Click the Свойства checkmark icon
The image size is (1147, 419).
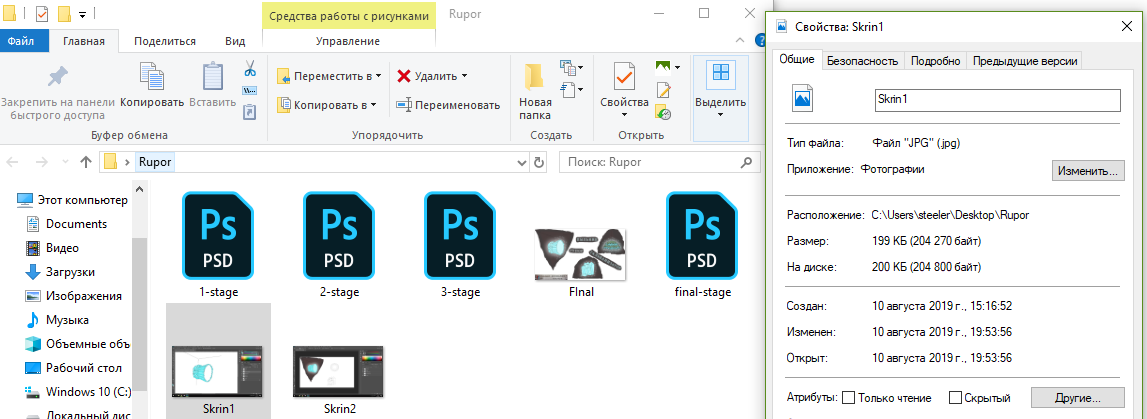pyautogui.click(x=623, y=77)
